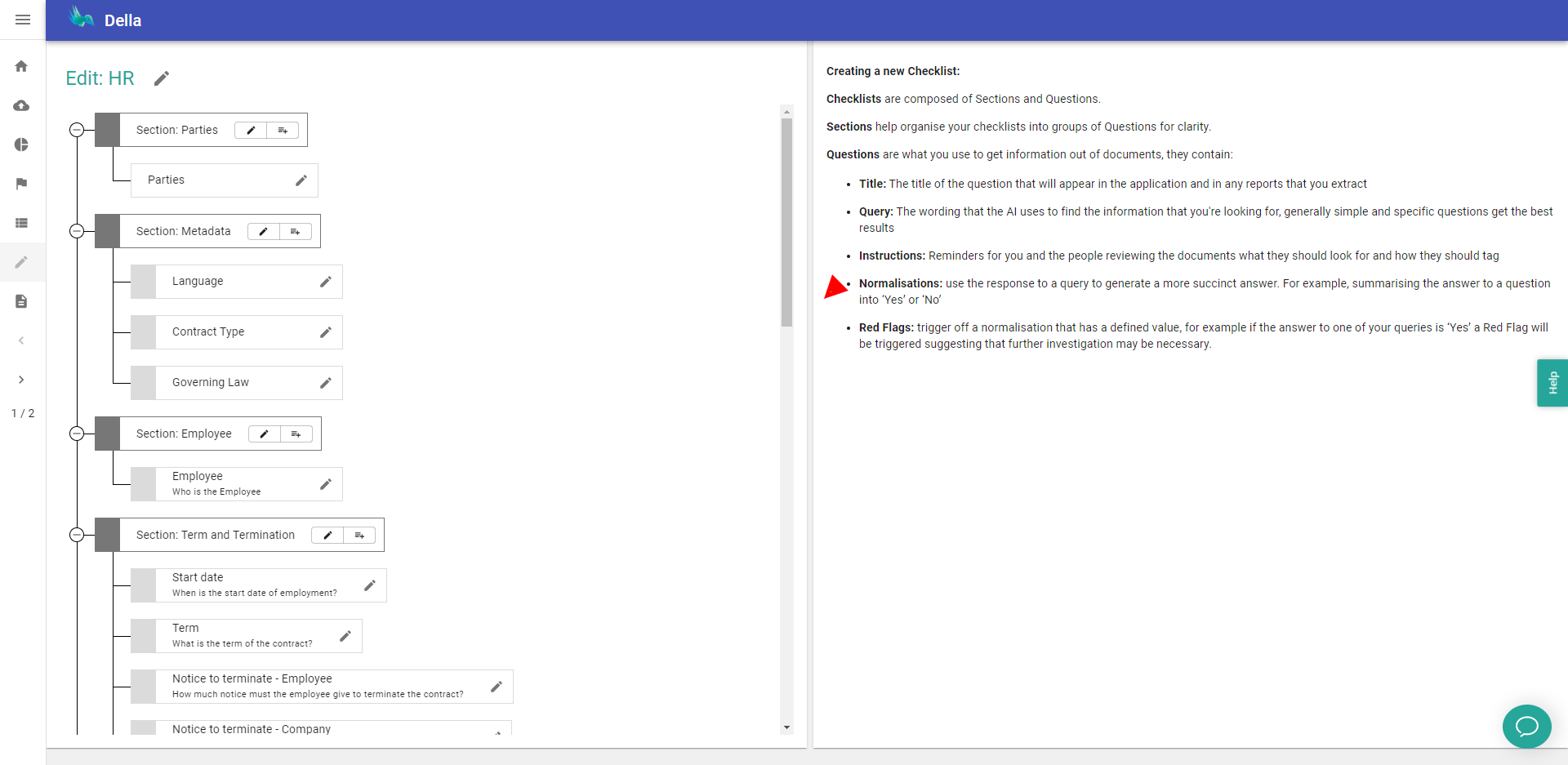Click the checklist vertical scrollbar thumb
Image resolution: width=1568 pixels, height=765 pixels.
pyautogui.click(x=786, y=222)
